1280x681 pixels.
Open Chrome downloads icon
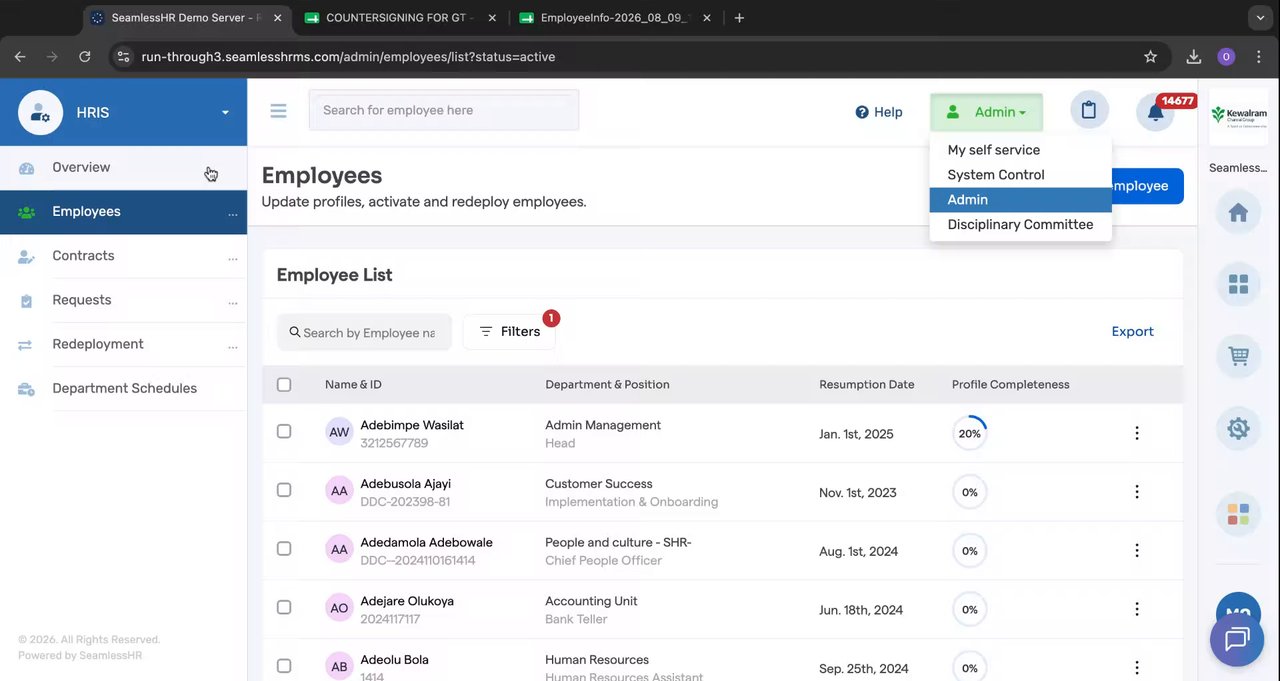(x=1193, y=57)
